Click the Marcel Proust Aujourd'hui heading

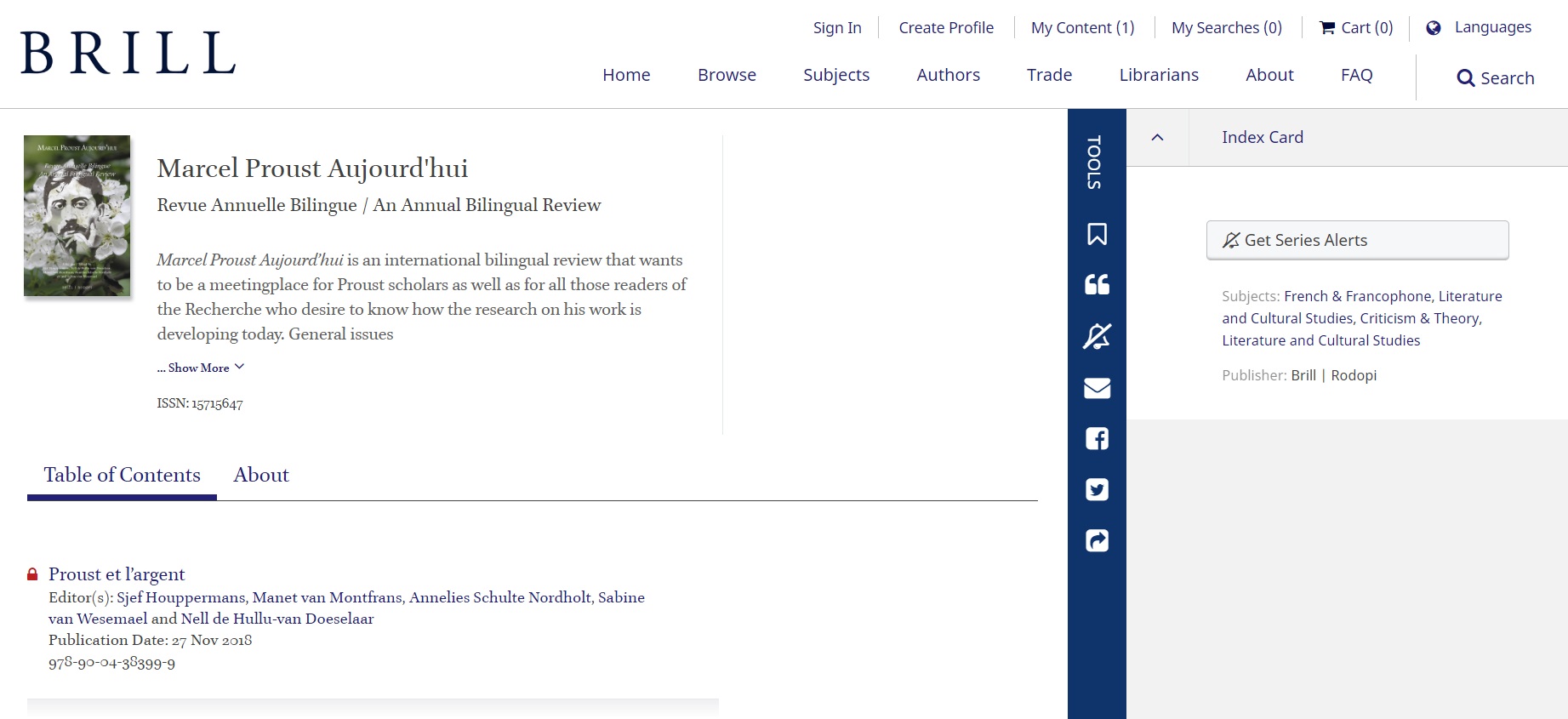tap(312, 168)
